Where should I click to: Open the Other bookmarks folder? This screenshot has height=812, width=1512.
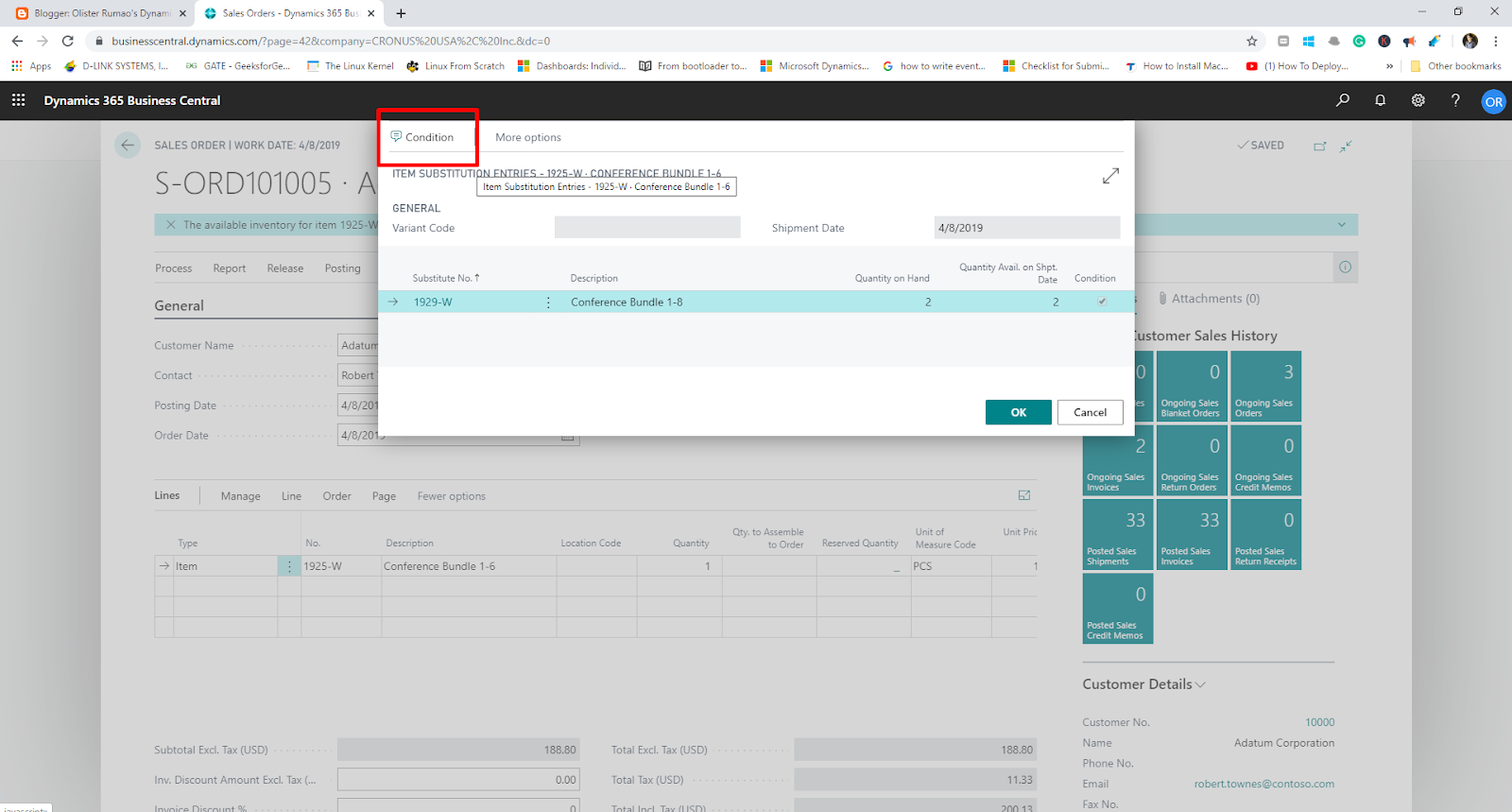coord(1455,66)
